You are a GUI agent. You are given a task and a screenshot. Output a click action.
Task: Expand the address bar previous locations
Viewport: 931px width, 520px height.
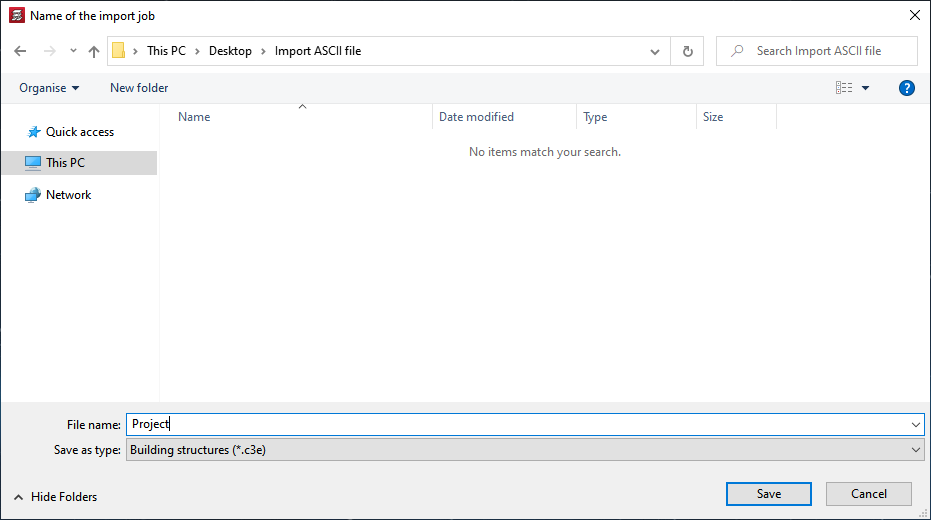[655, 51]
